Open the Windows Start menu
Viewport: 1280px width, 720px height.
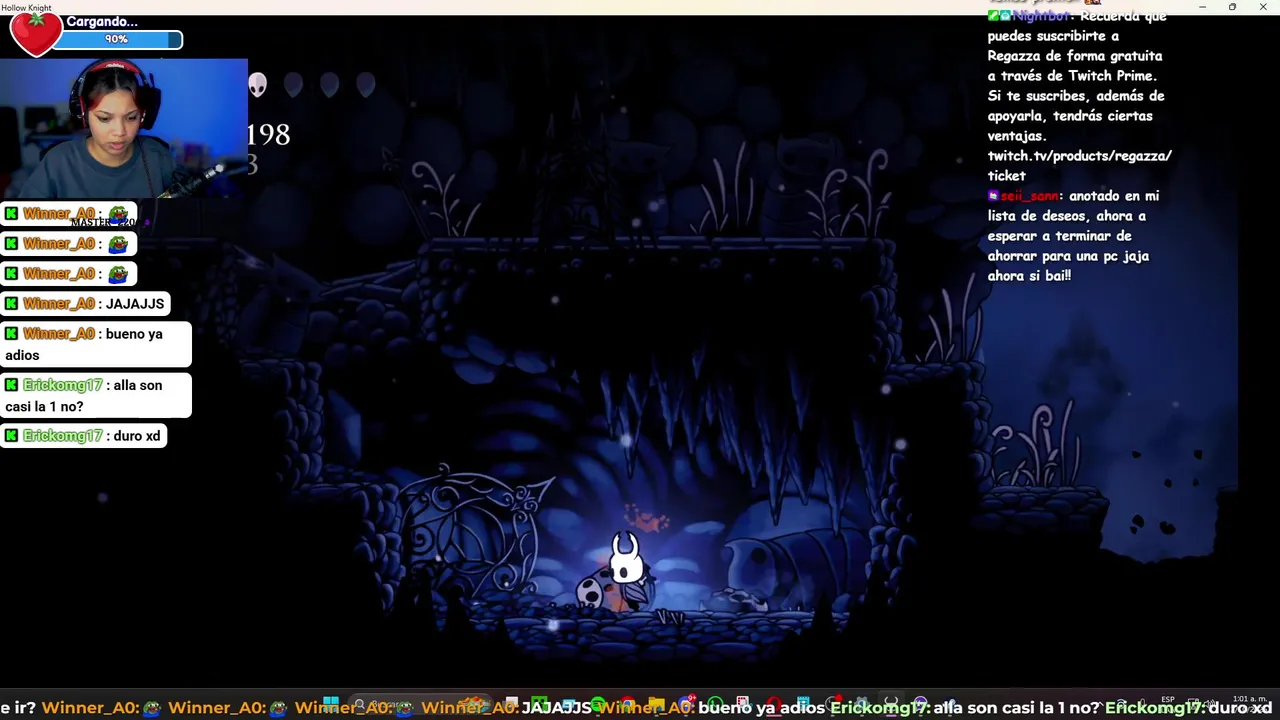pyautogui.click(x=331, y=704)
